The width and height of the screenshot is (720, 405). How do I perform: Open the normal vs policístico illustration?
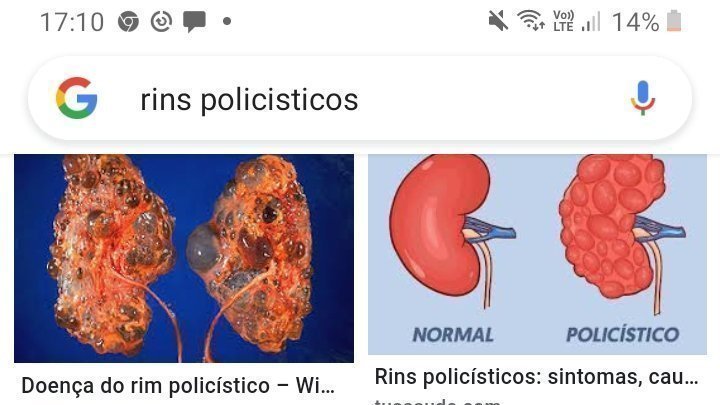click(537, 254)
